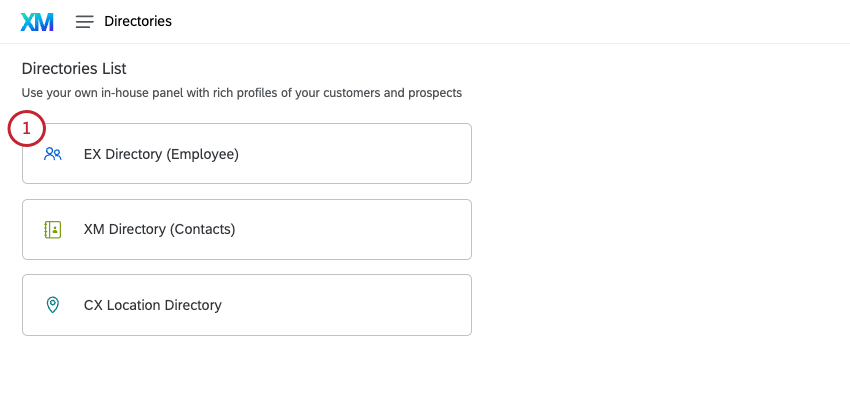Viewport: 850px width, 415px height.
Task: Click the word "(Employee)" in first card
Action: point(202,154)
